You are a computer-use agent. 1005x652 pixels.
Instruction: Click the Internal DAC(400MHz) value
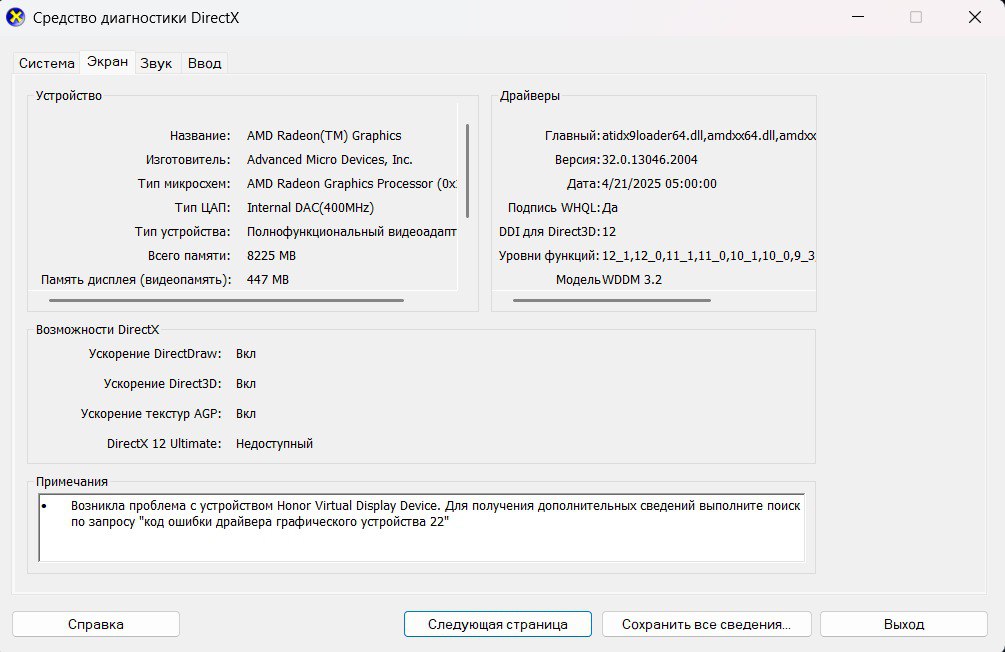click(310, 208)
